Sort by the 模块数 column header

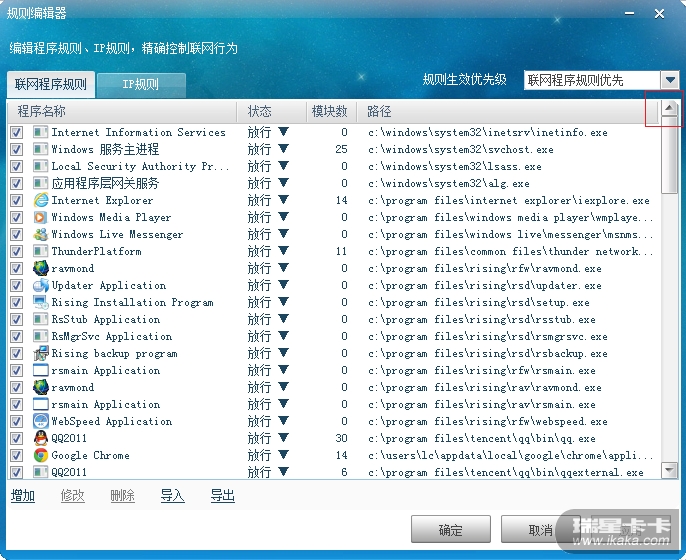(x=331, y=112)
